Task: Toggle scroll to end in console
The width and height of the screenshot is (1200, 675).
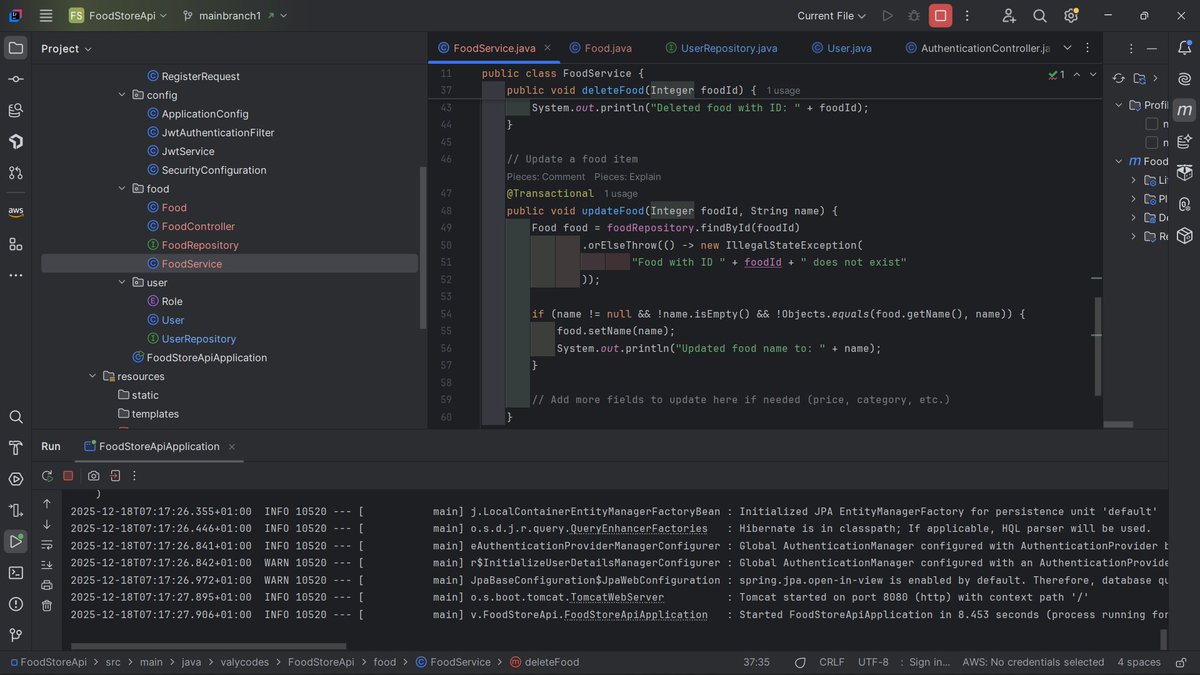Action: click(47, 565)
